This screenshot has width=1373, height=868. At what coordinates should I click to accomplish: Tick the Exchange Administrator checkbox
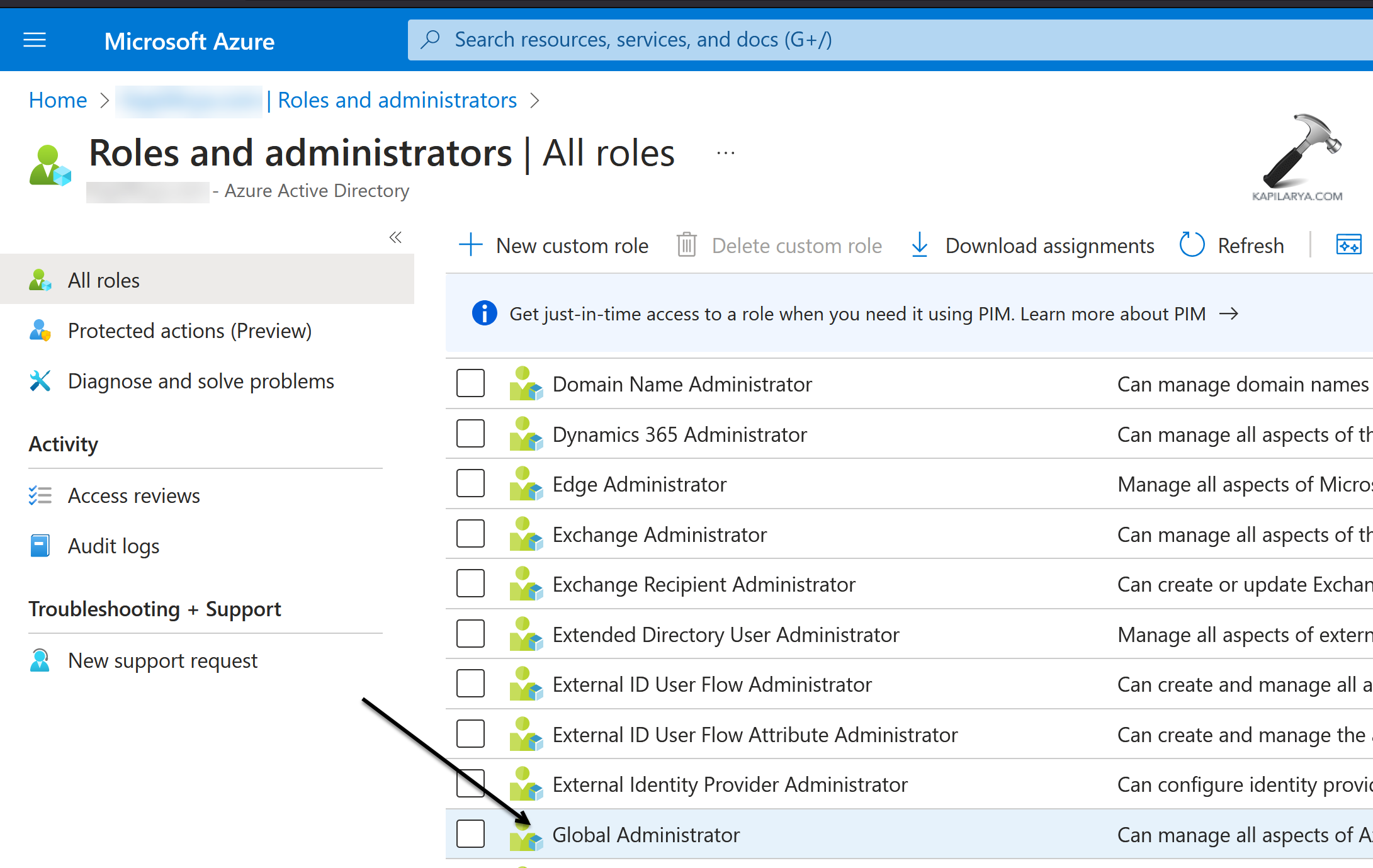coord(470,534)
